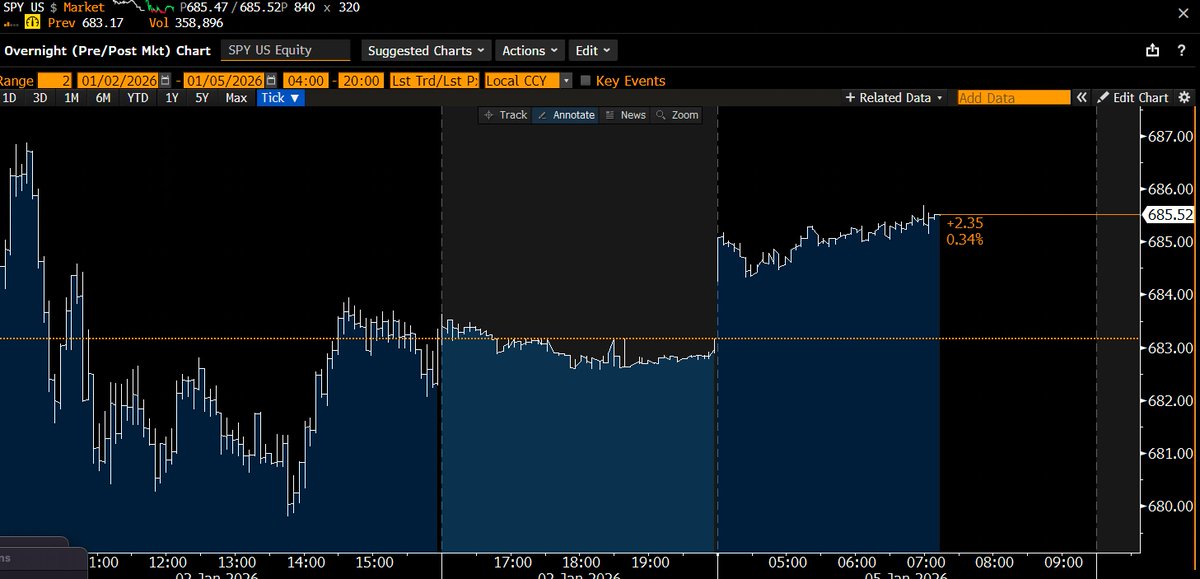Select the 1D range tab
Image resolution: width=1200 pixels, height=579 pixels.
point(10,98)
